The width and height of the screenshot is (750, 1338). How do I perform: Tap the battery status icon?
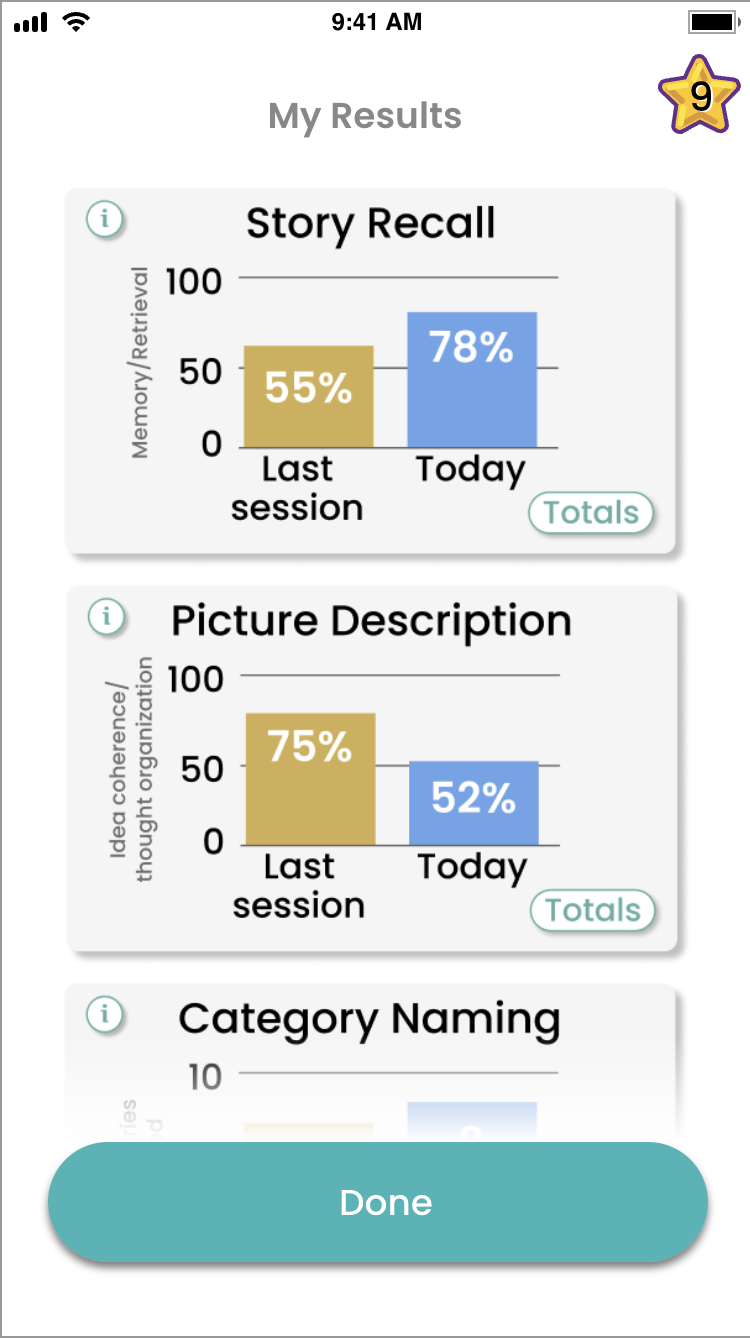712,22
